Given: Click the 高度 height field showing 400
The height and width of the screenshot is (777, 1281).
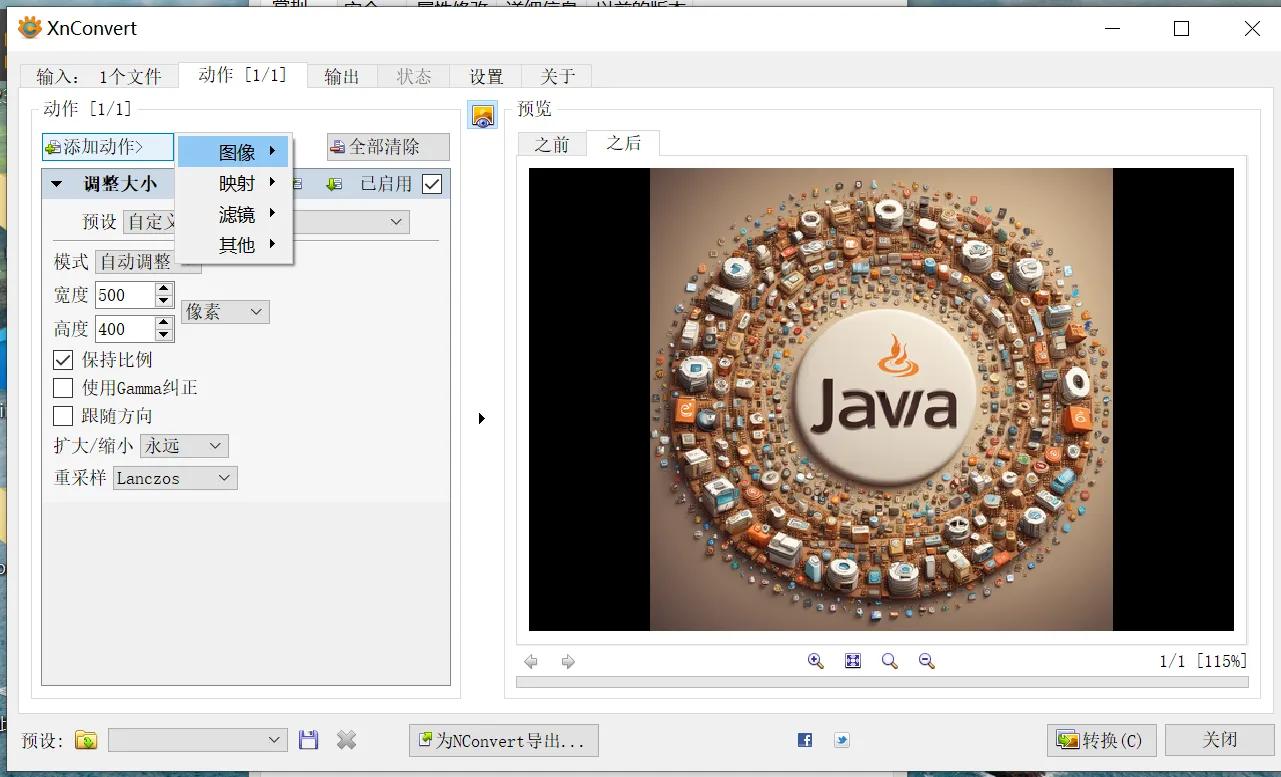Looking at the screenshot, I should coord(124,329).
